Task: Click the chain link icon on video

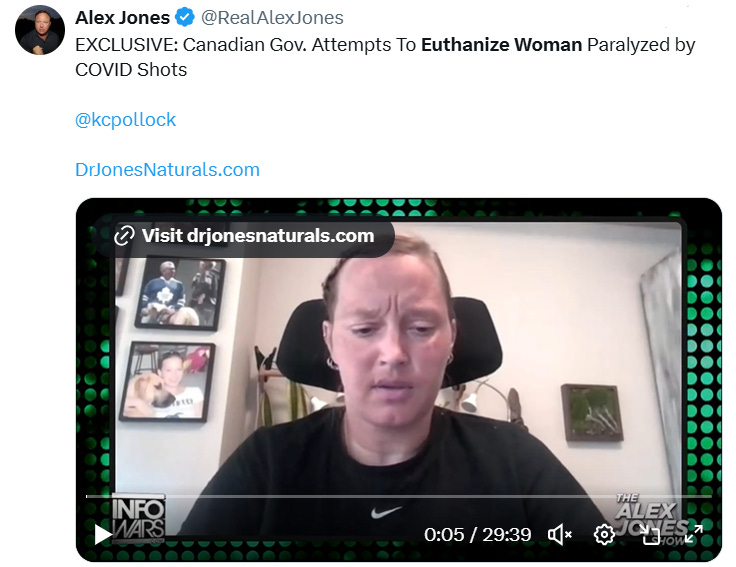Action: click(x=124, y=236)
